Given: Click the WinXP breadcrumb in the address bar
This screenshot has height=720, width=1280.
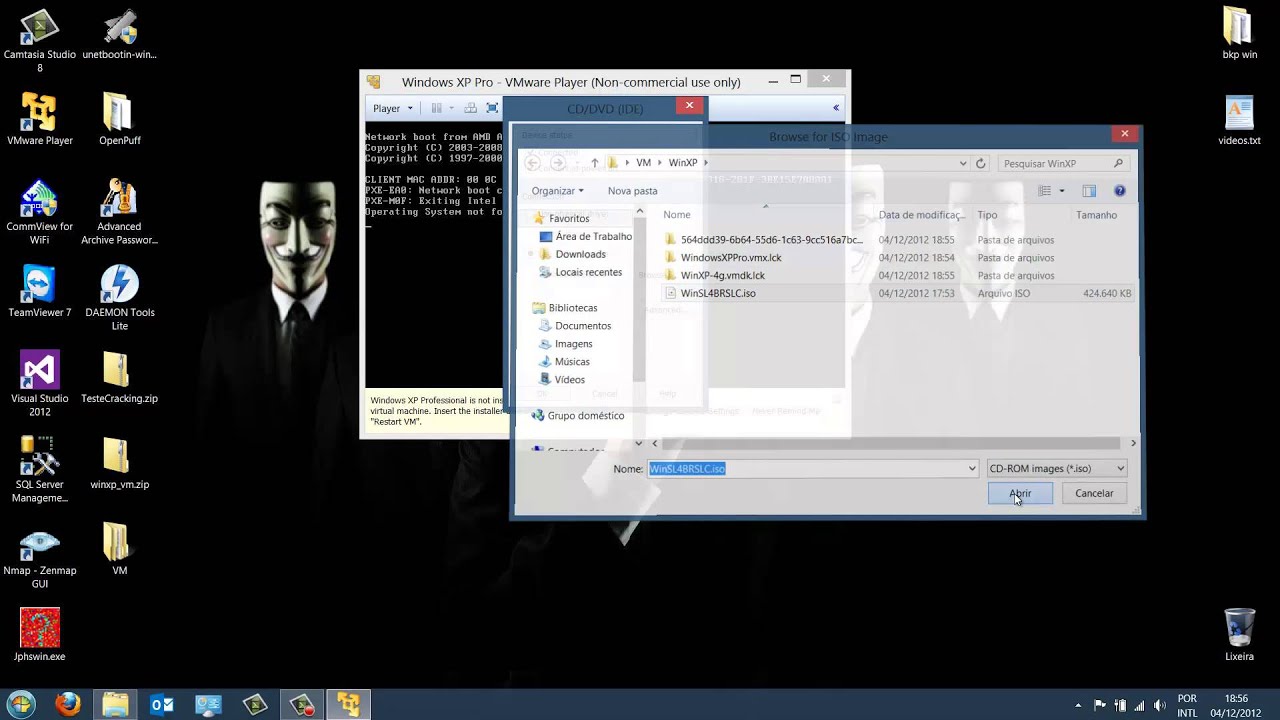Looking at the screenshot, I should coord(683,163).
